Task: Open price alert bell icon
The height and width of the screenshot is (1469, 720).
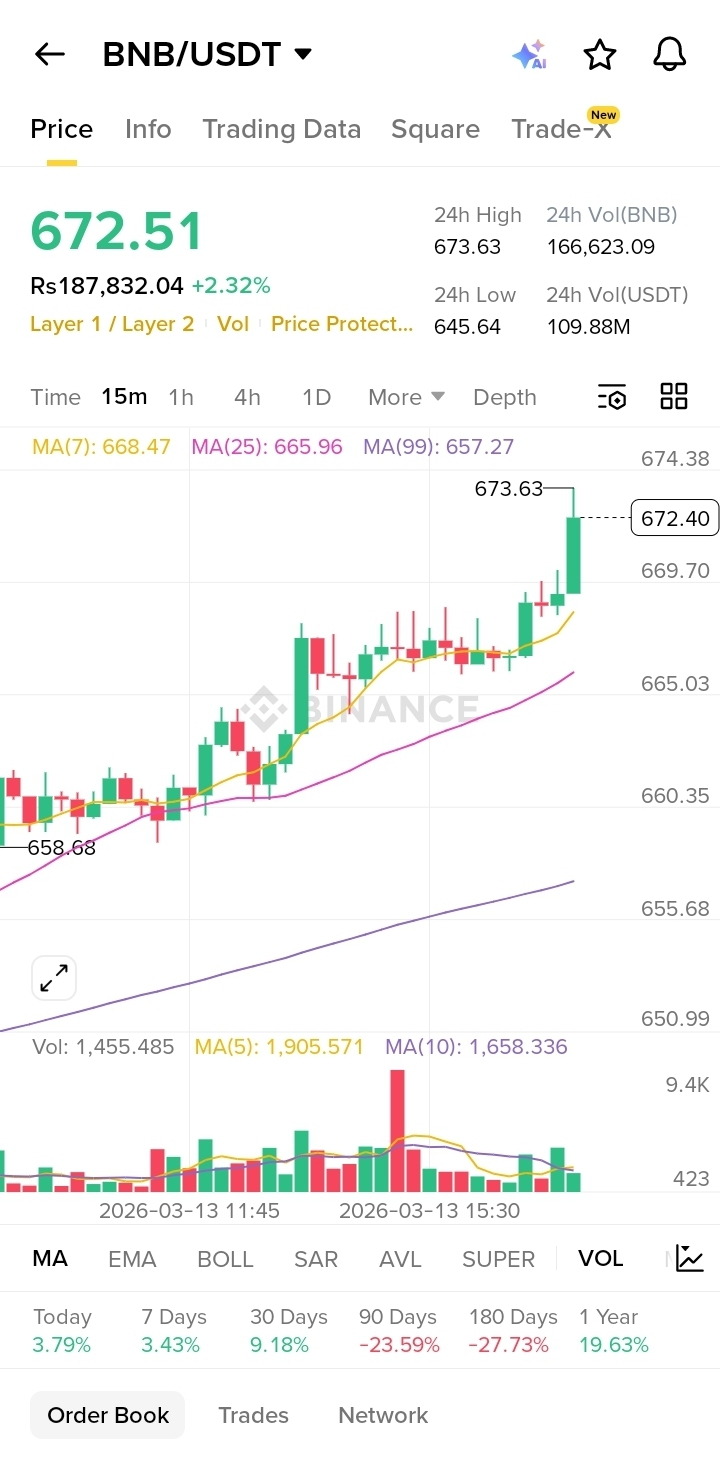Action: coord(670,54)
